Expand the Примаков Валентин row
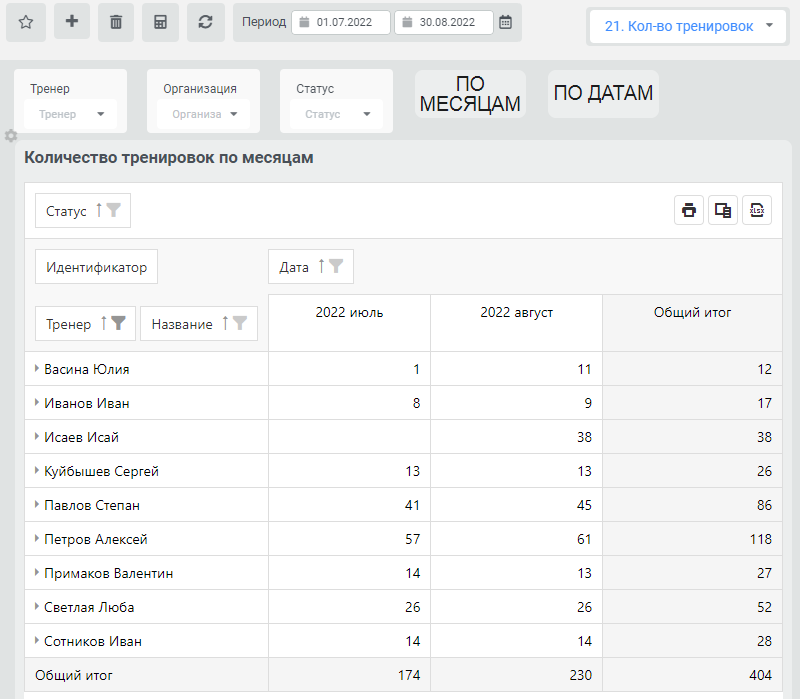800x699 pixels. 37,572
